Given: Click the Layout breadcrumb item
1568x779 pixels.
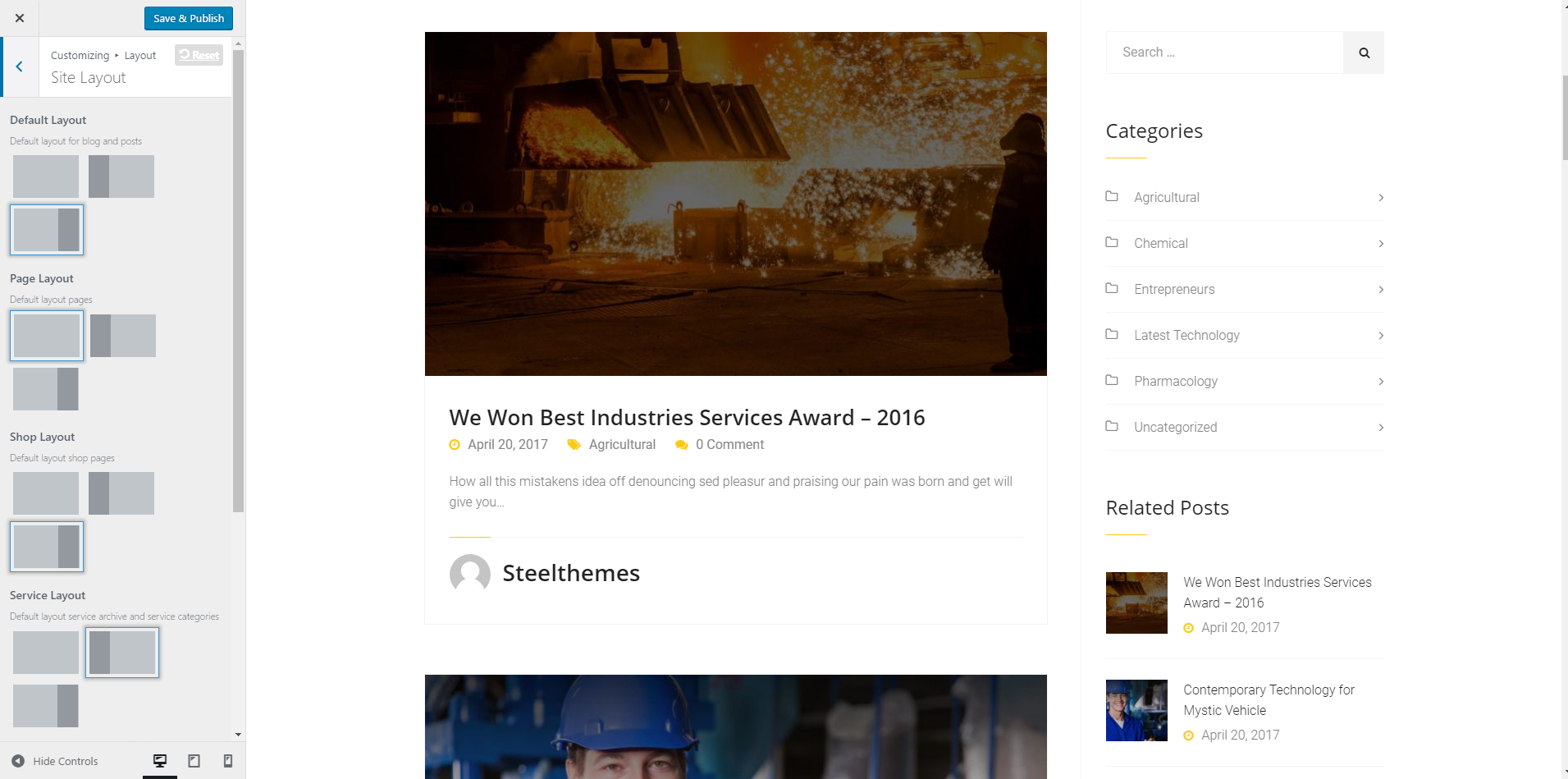Looking at the screenshot, I should 140,56.
